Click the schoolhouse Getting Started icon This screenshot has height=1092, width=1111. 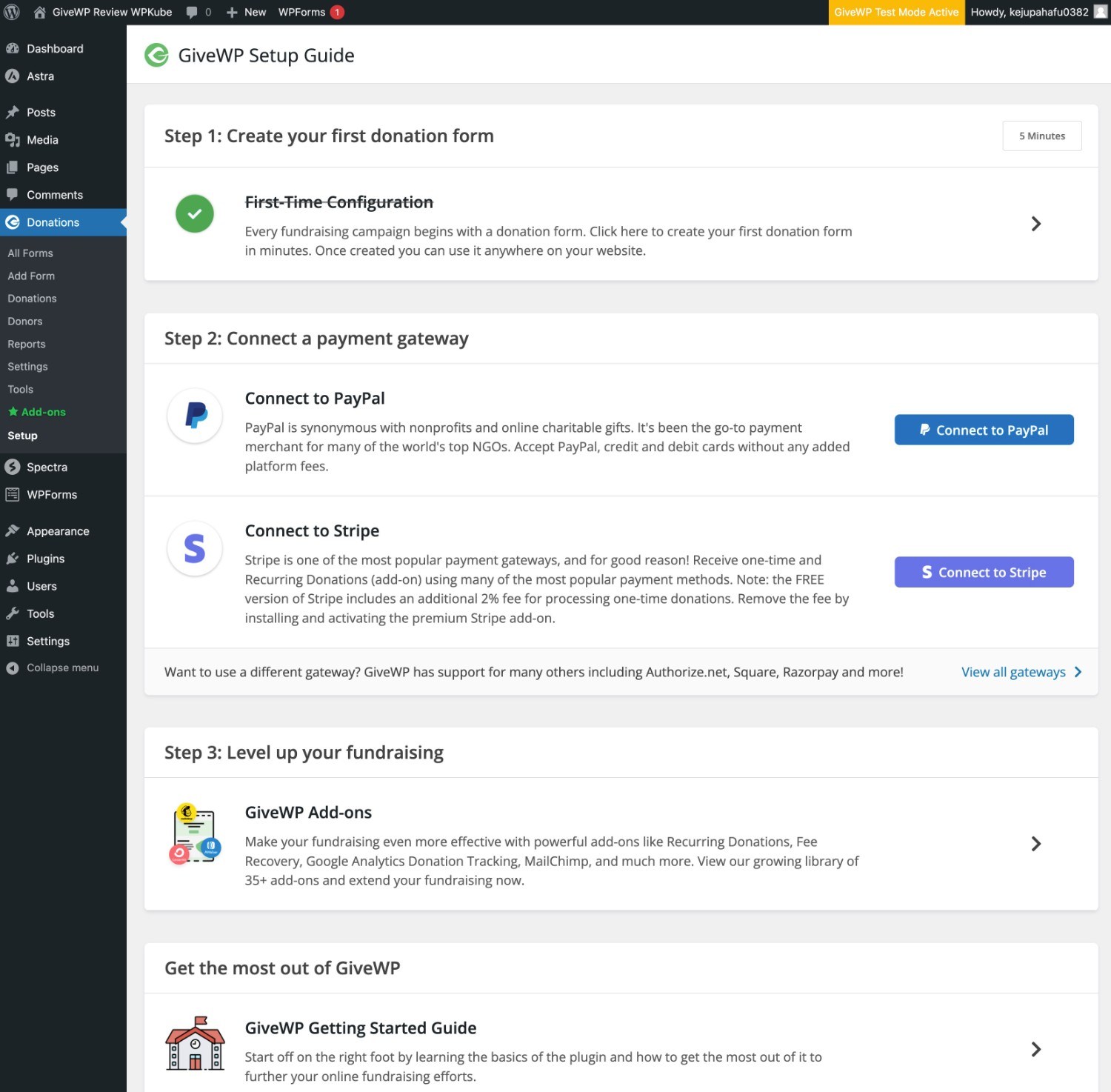(195, 1043)
